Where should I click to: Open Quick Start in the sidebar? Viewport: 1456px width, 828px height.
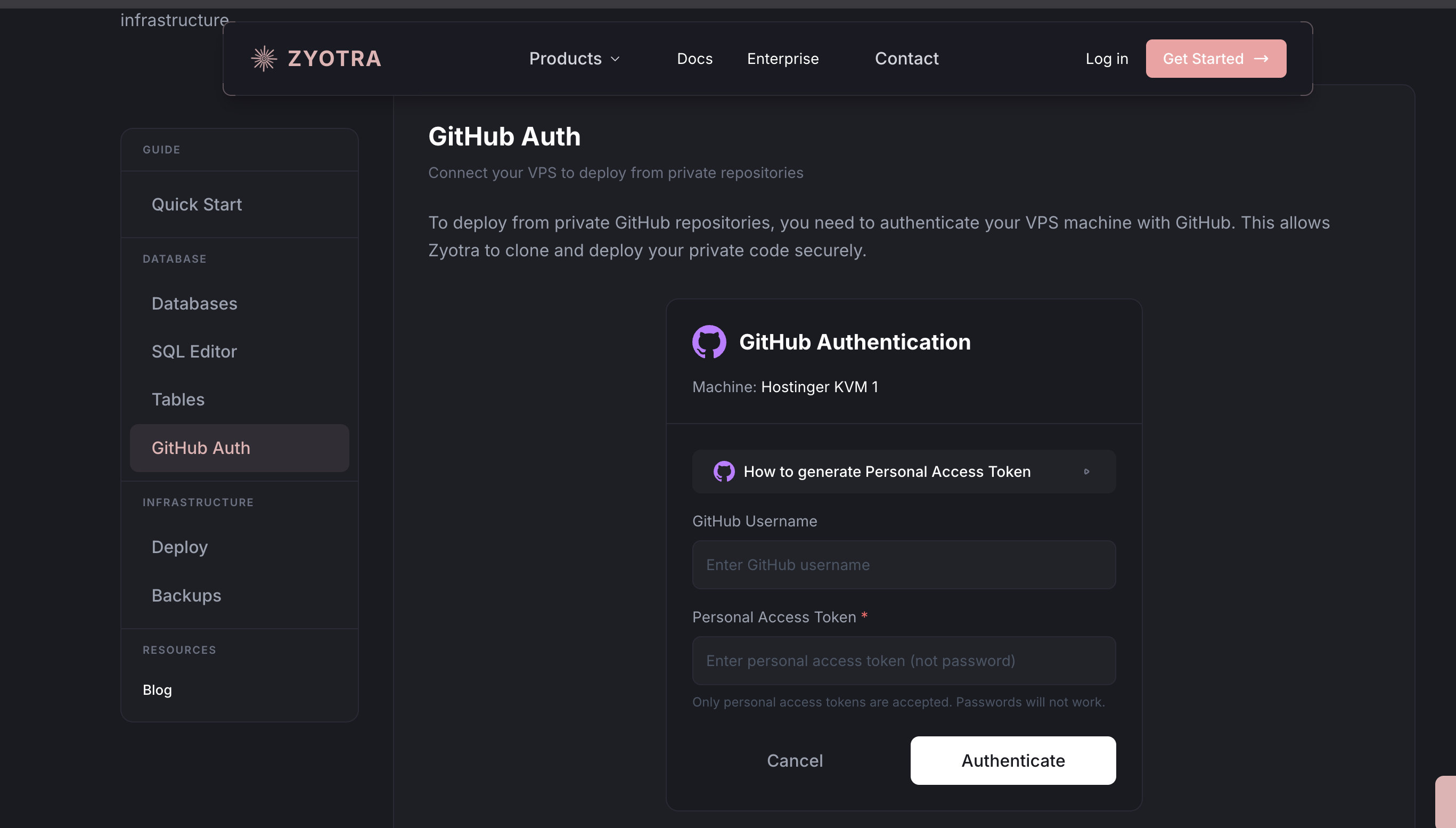pyautogui.click(x=197, y=204)
